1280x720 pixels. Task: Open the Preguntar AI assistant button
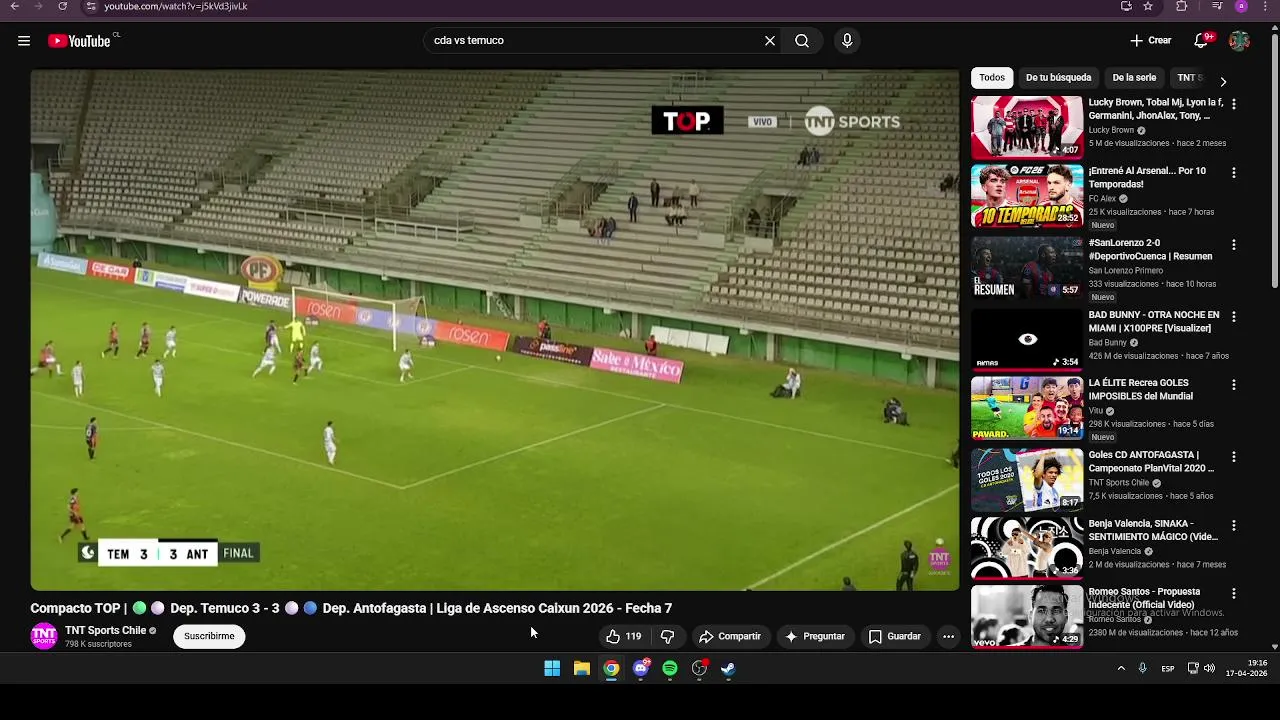[815, 636]
